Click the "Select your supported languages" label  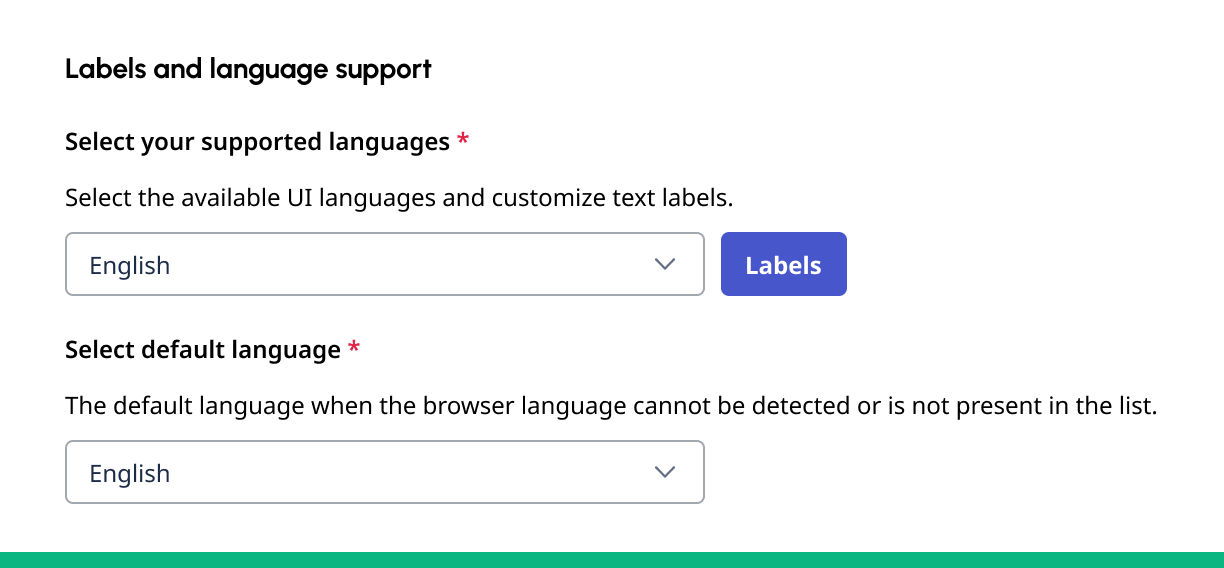click(257, 142)
